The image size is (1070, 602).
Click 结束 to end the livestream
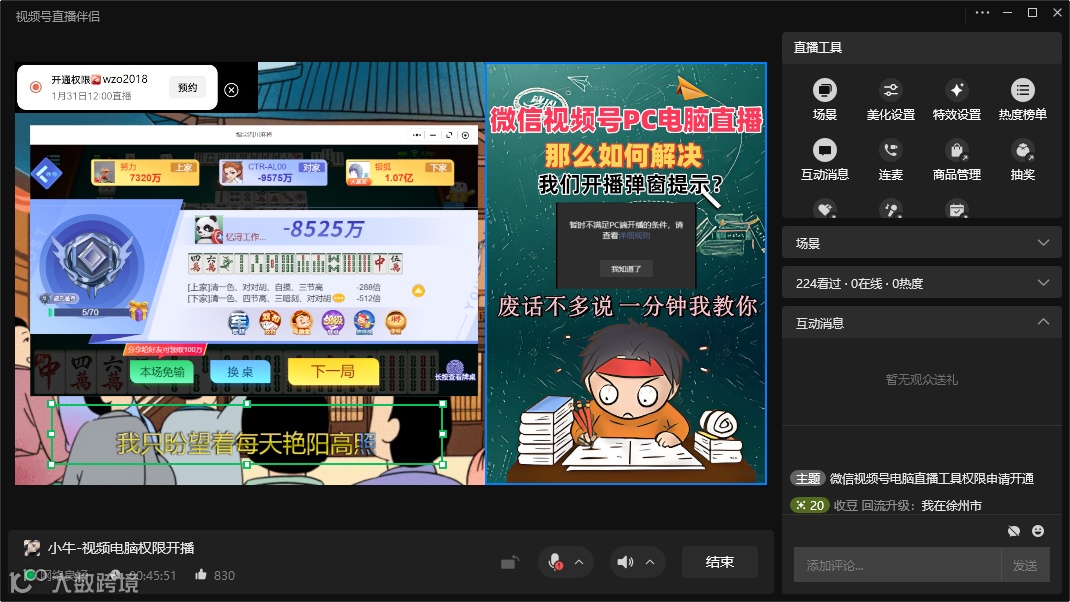tap(719, 562)
